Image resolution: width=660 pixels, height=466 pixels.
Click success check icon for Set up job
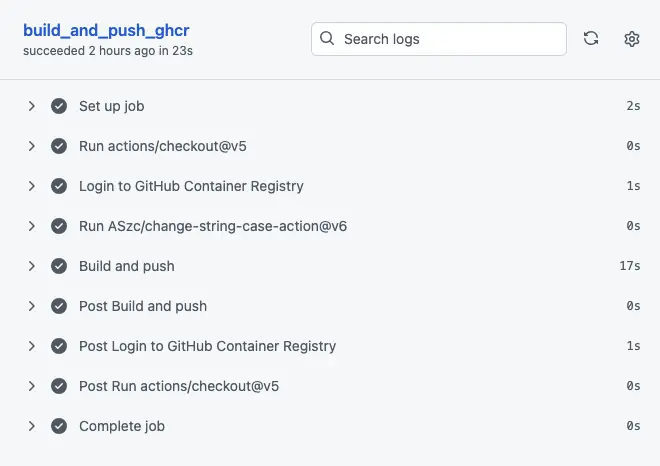pos(59,106)
